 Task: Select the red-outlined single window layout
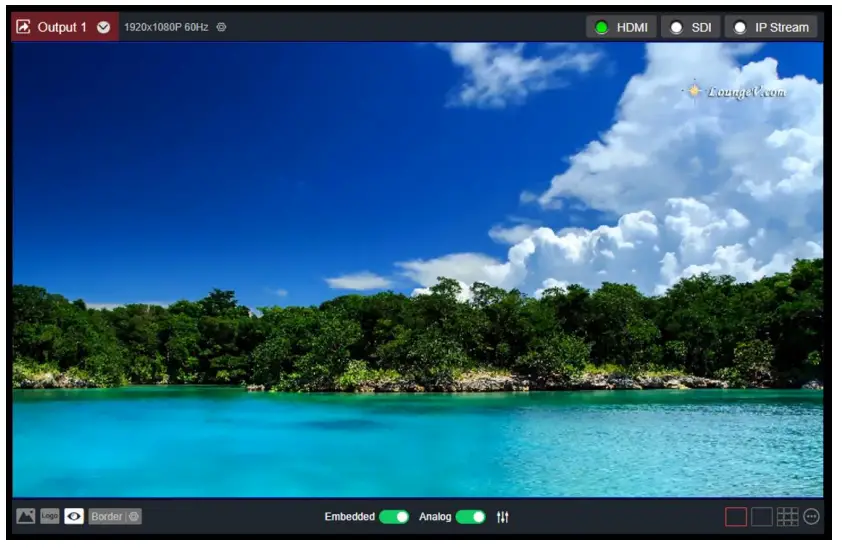(736, 517)
